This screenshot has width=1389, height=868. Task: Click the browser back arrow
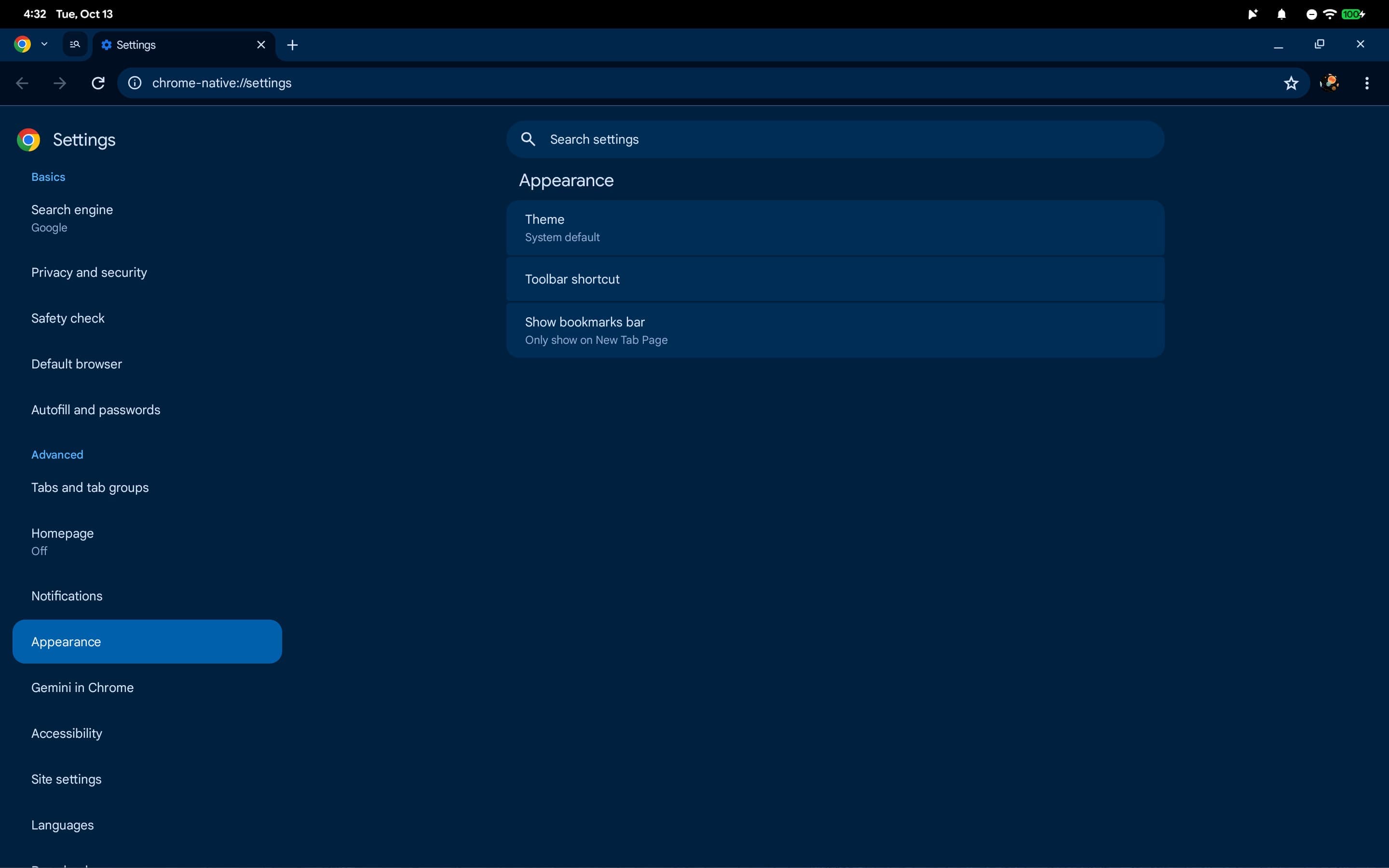[x=22, y=83]
